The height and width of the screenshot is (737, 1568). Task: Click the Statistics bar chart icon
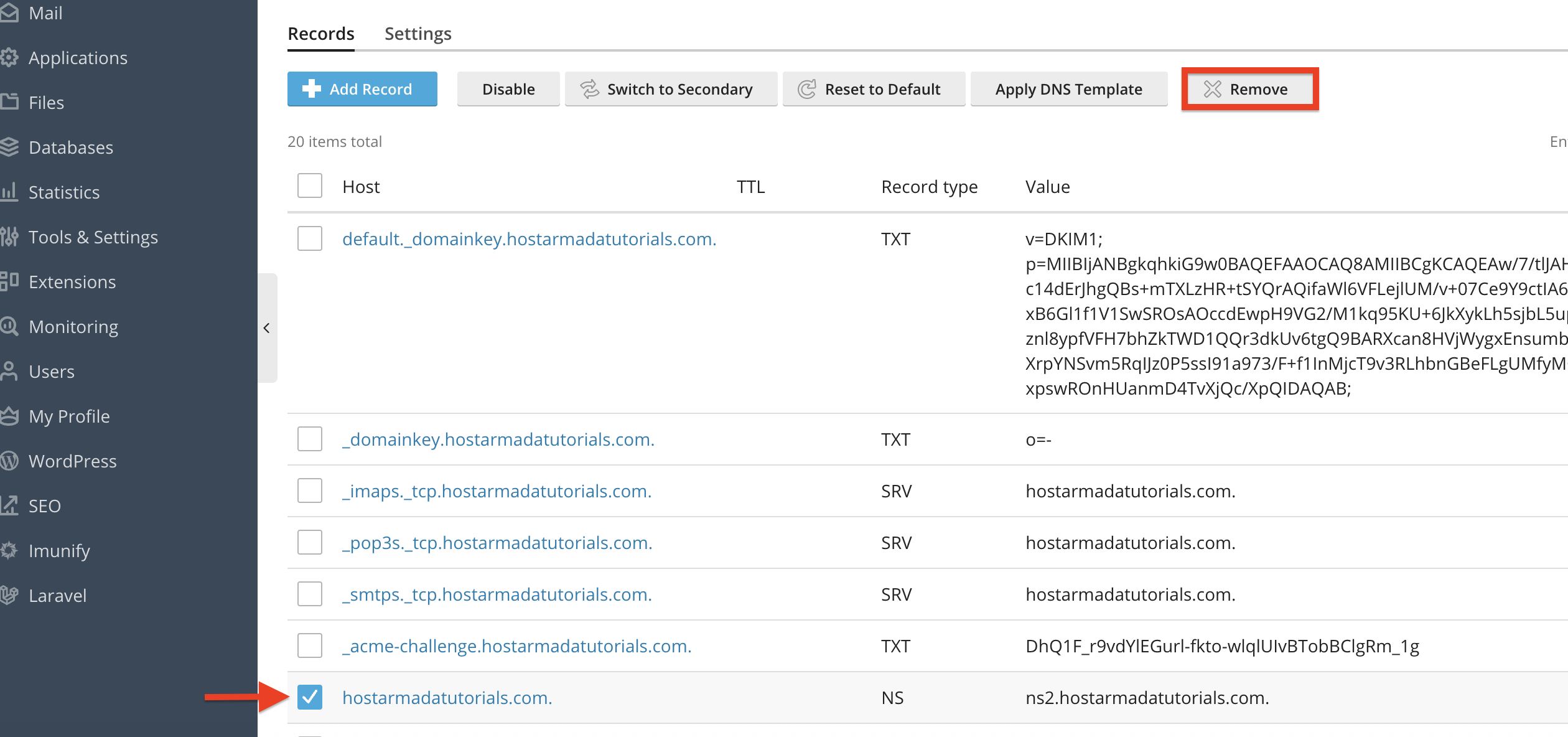(x=9, y=192)
